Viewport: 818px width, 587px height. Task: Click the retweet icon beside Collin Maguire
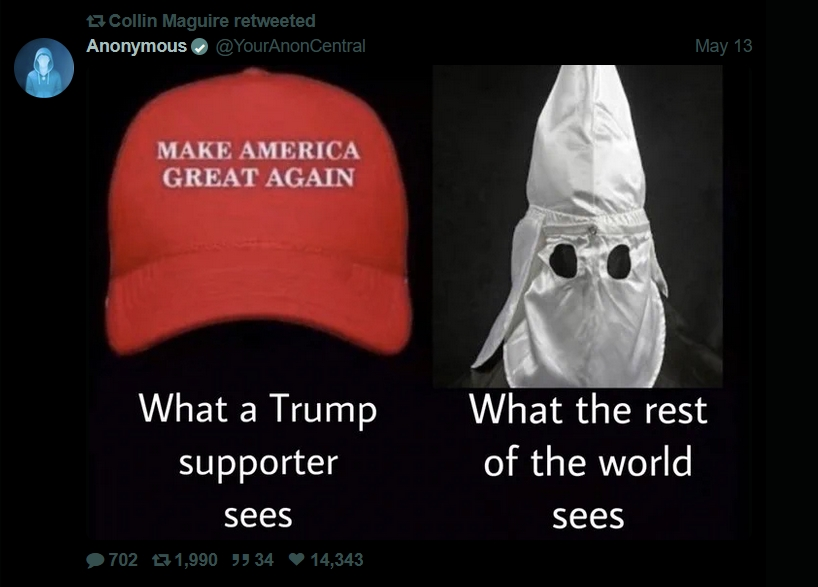(x=95, y=21)
